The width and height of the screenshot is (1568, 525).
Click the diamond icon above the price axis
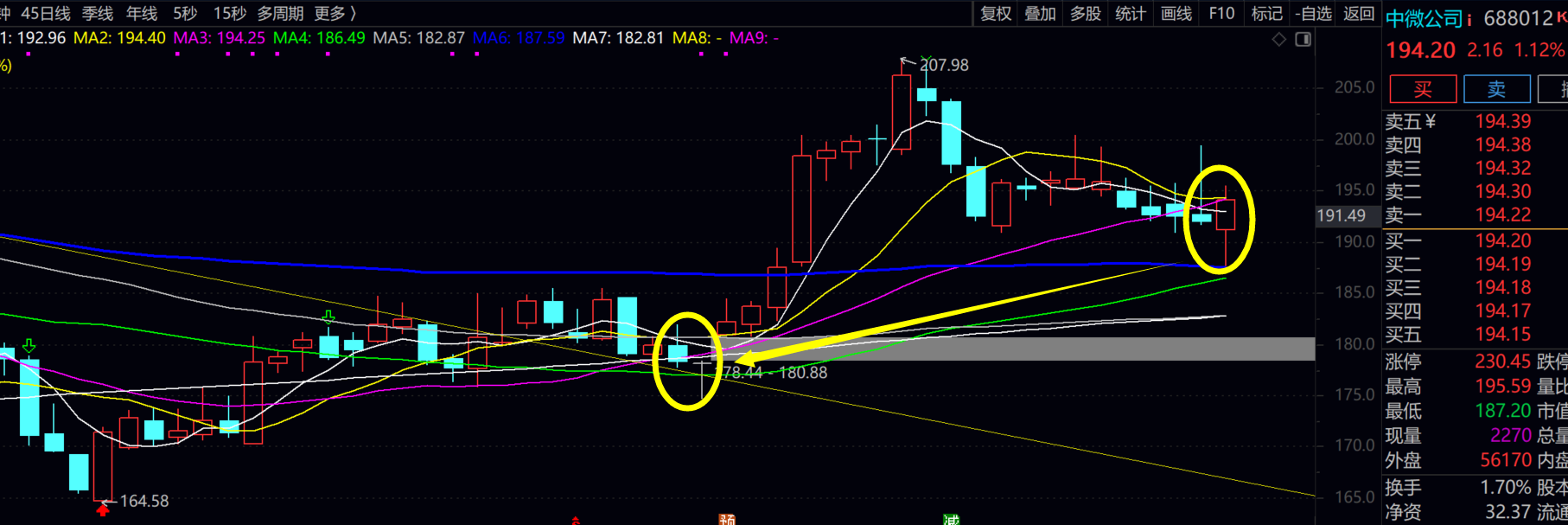[x=1279, y=40]
